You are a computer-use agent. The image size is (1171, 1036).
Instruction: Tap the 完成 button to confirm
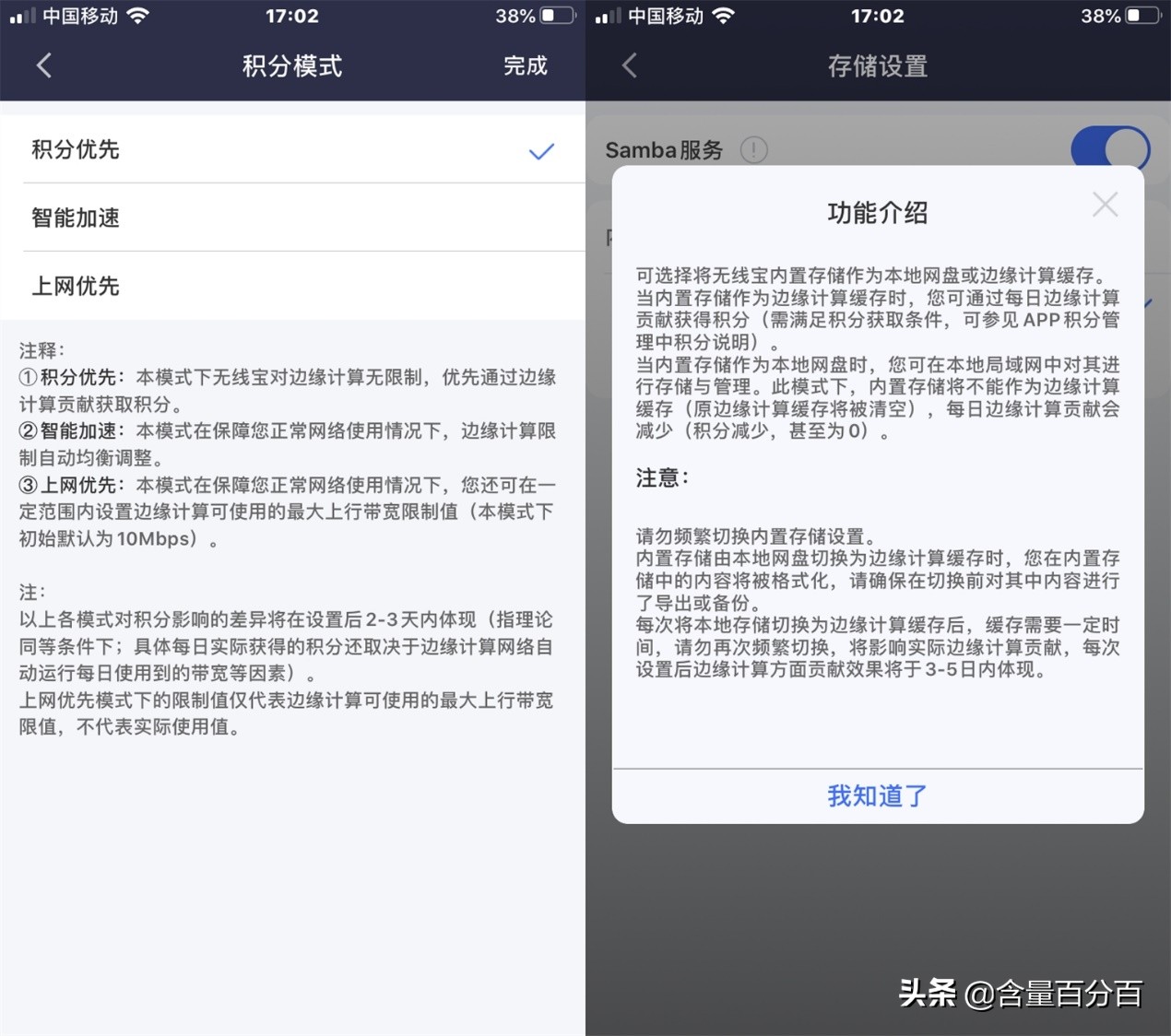click(526, 65)
